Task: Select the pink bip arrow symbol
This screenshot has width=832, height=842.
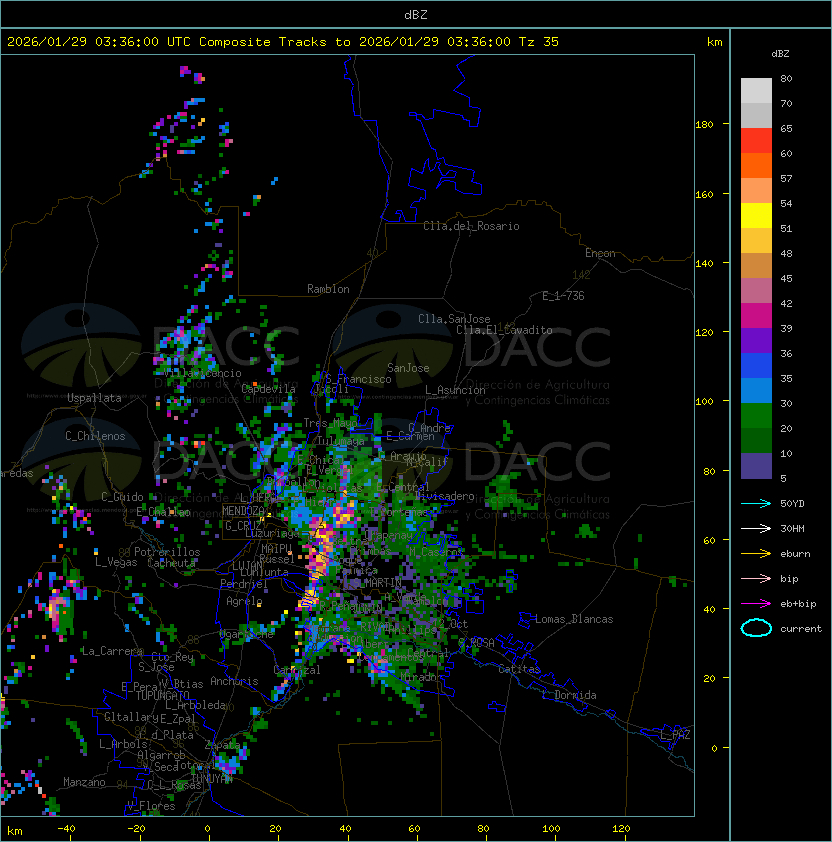Action: [x=756, y=578]
